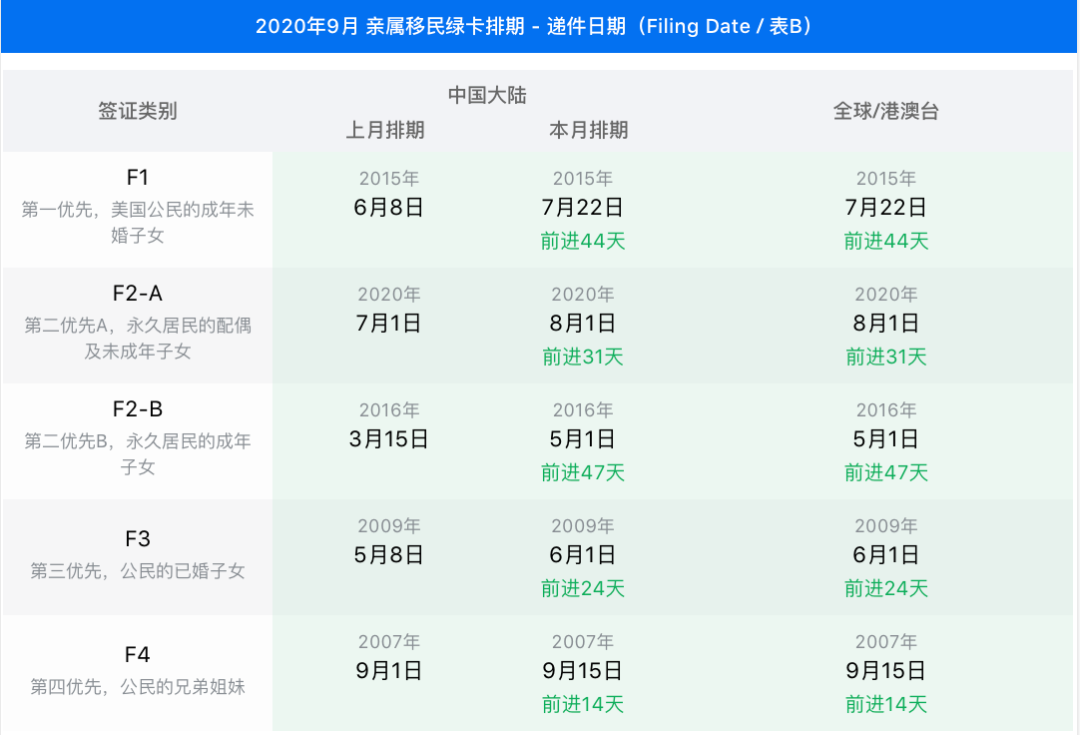Click 前进24天 under 全球/港澳台
1080x735 pixels.
pos(886,588)
